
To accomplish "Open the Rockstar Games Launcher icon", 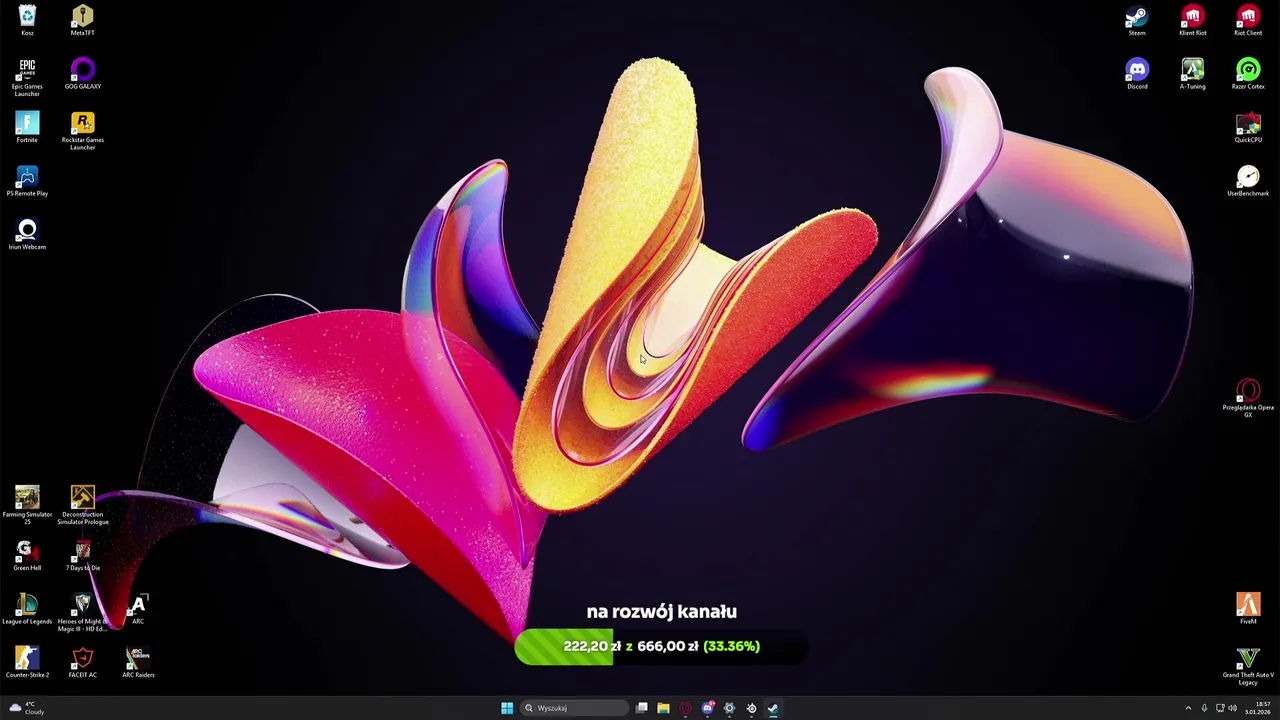I will coord(82,131).
